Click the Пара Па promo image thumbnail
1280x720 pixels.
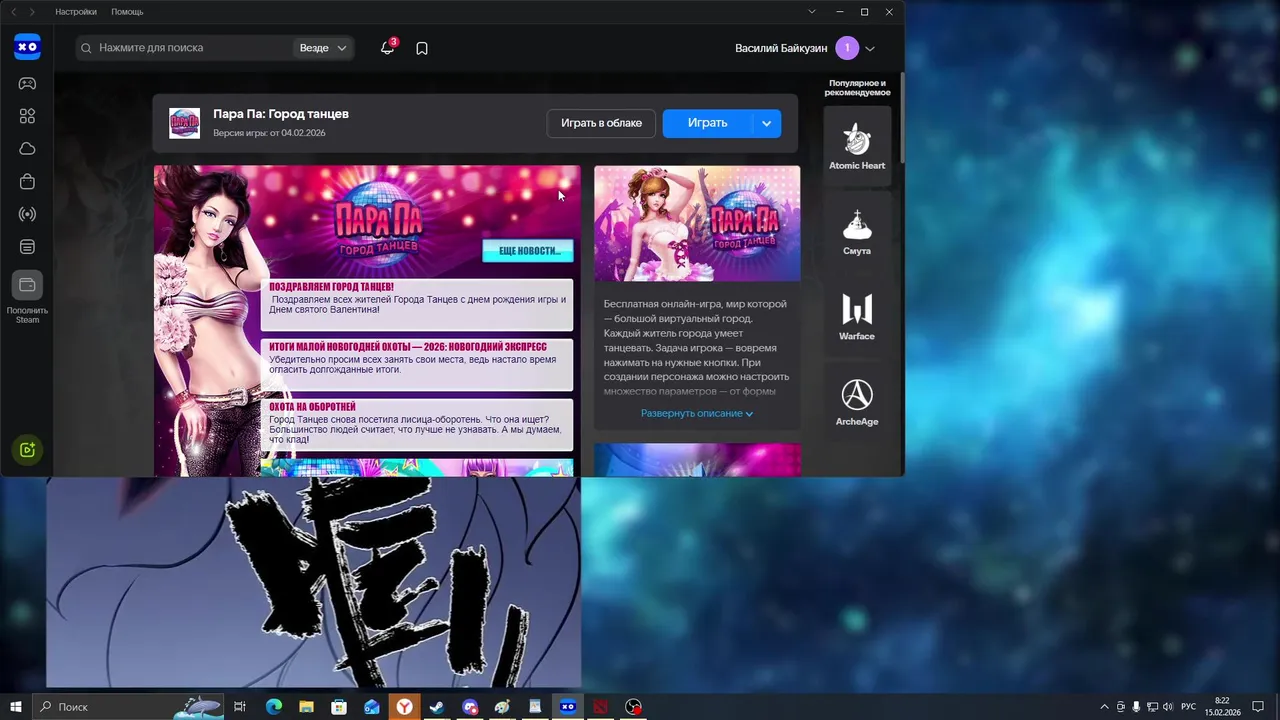(697, 223)
